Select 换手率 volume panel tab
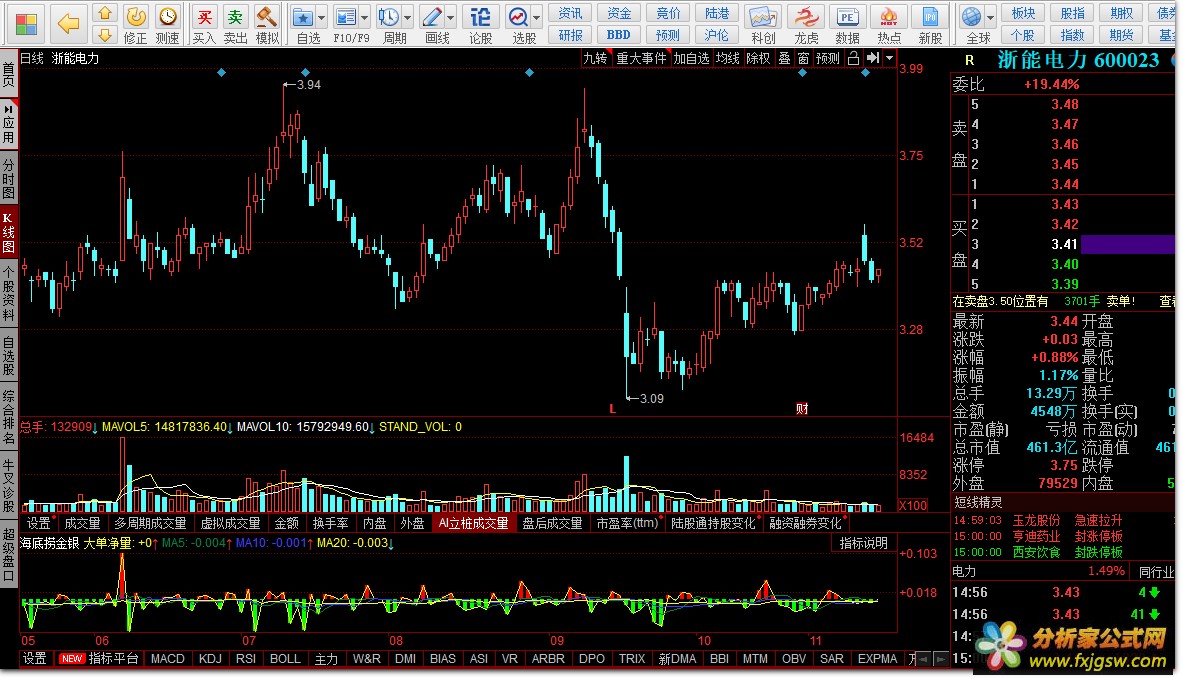The image size is (1183, 678). coord(330,523)
